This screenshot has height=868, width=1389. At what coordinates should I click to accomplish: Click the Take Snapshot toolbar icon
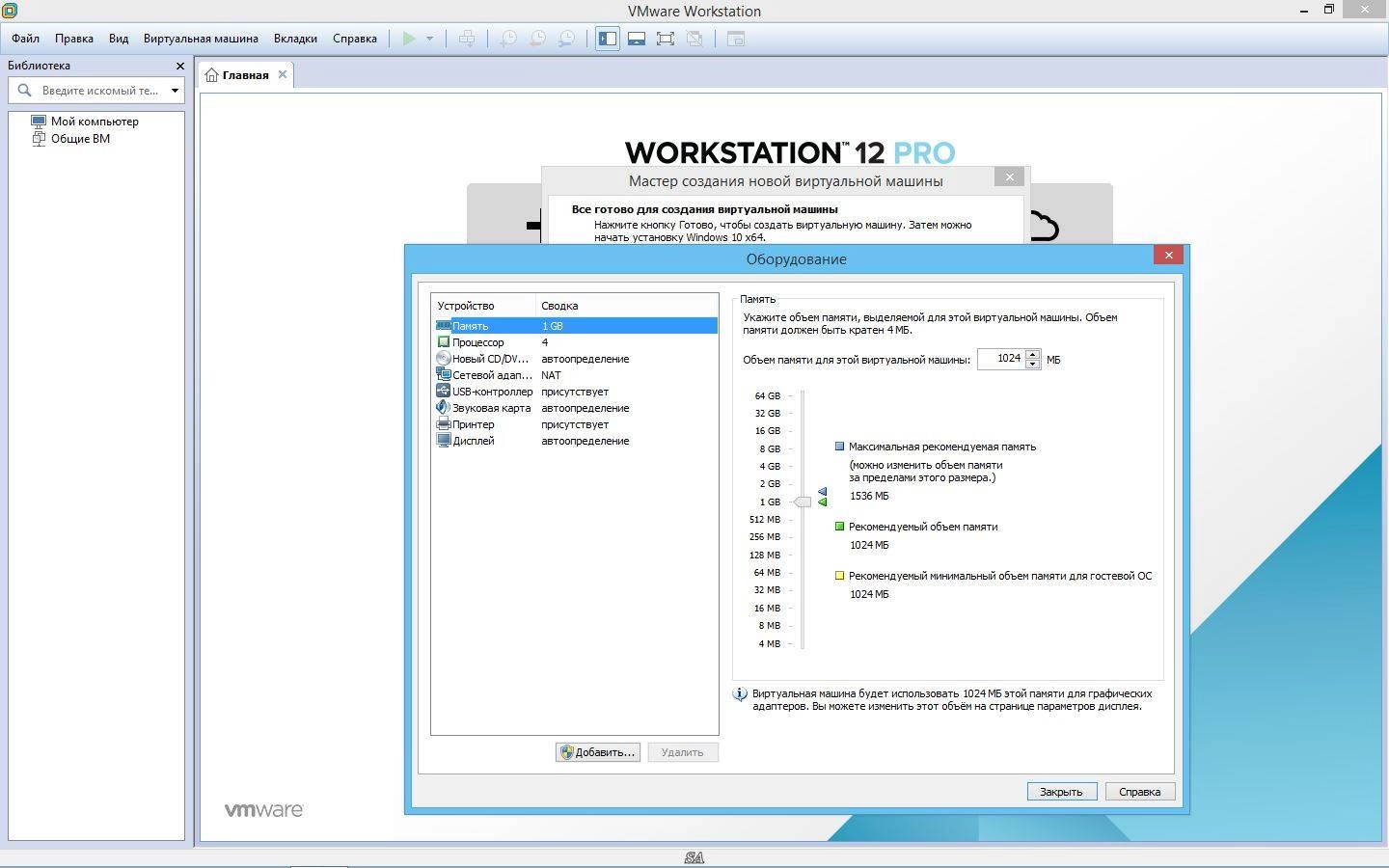(x=507, y=39)
